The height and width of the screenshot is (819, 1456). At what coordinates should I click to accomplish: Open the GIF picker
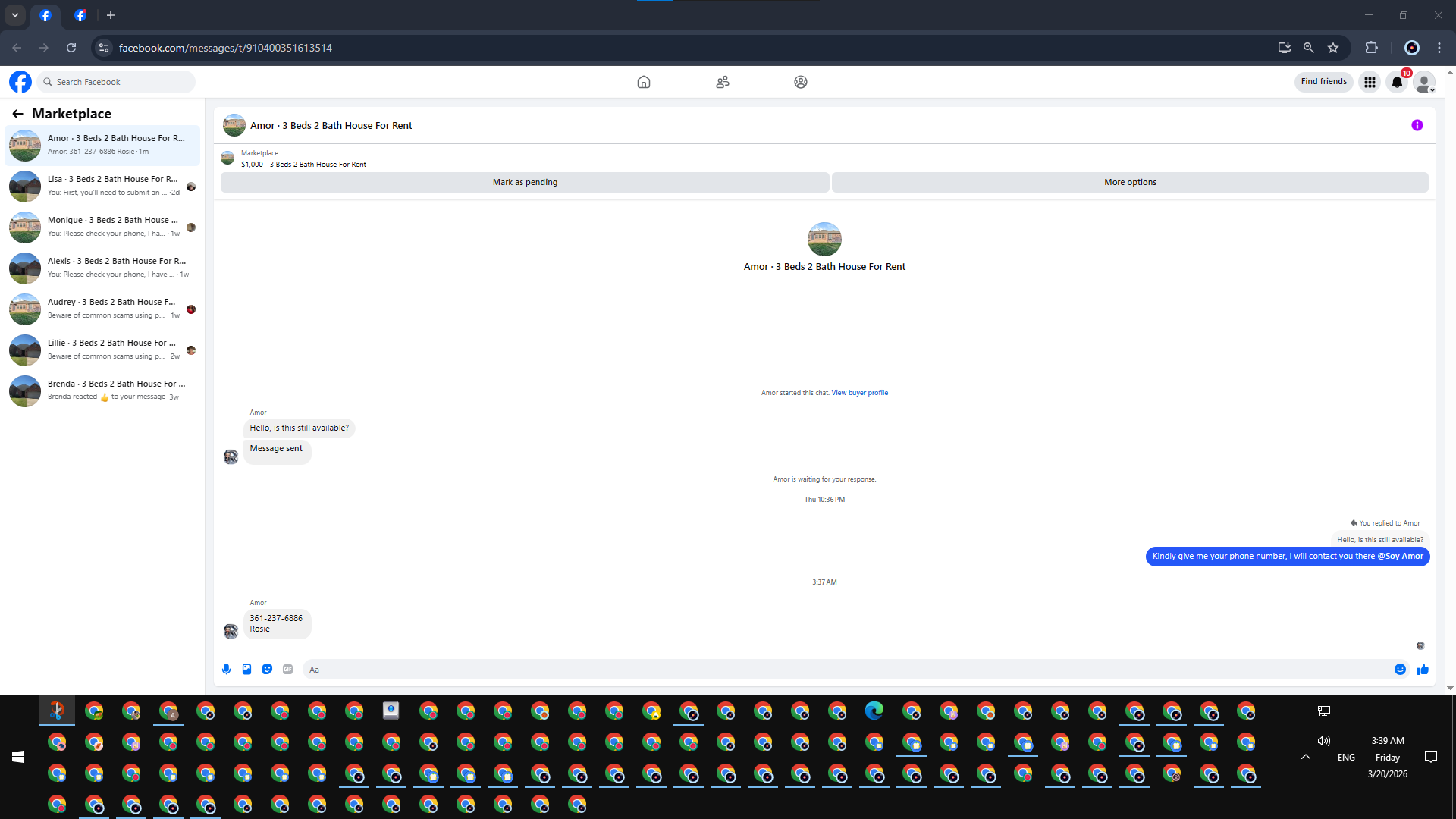[287, 669]
